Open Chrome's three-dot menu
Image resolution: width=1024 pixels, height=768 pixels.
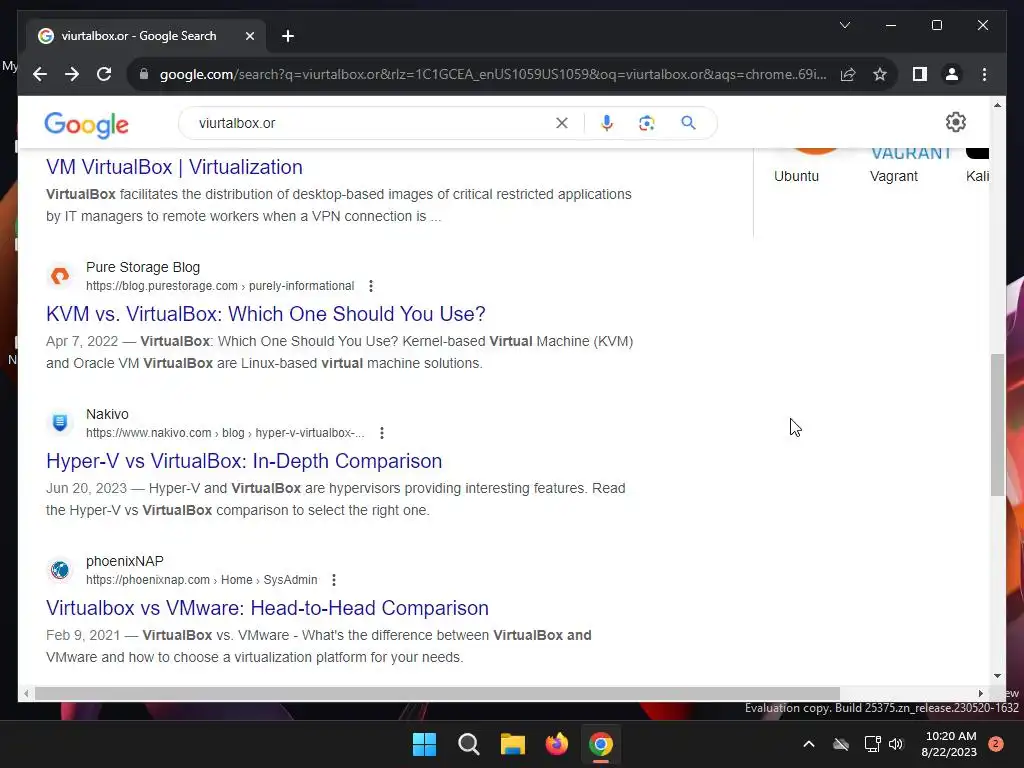(984, 74)
